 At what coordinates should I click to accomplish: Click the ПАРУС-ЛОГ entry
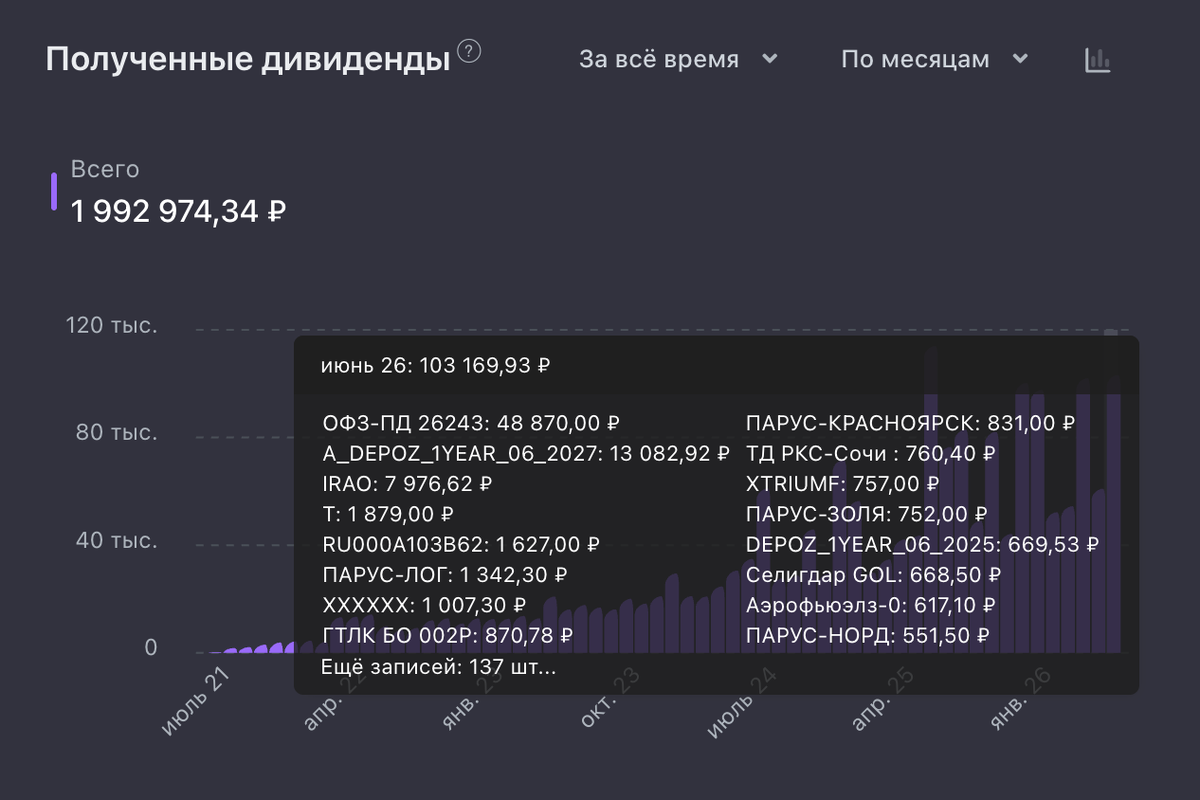(x=445, y=575)
